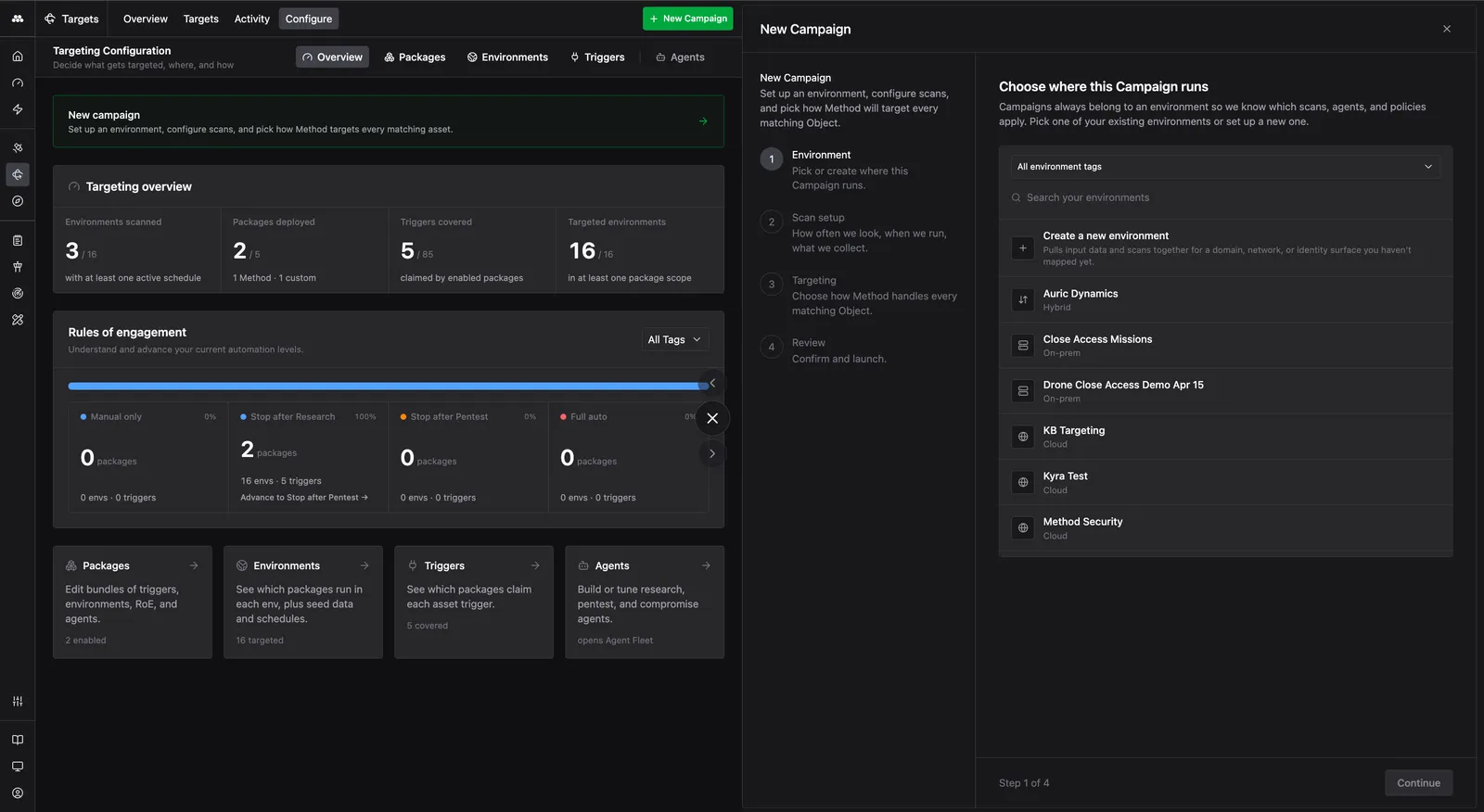Switch to the Targets top nav tab
This screenshot has width=1484, height=812.
tap(201, 19)
